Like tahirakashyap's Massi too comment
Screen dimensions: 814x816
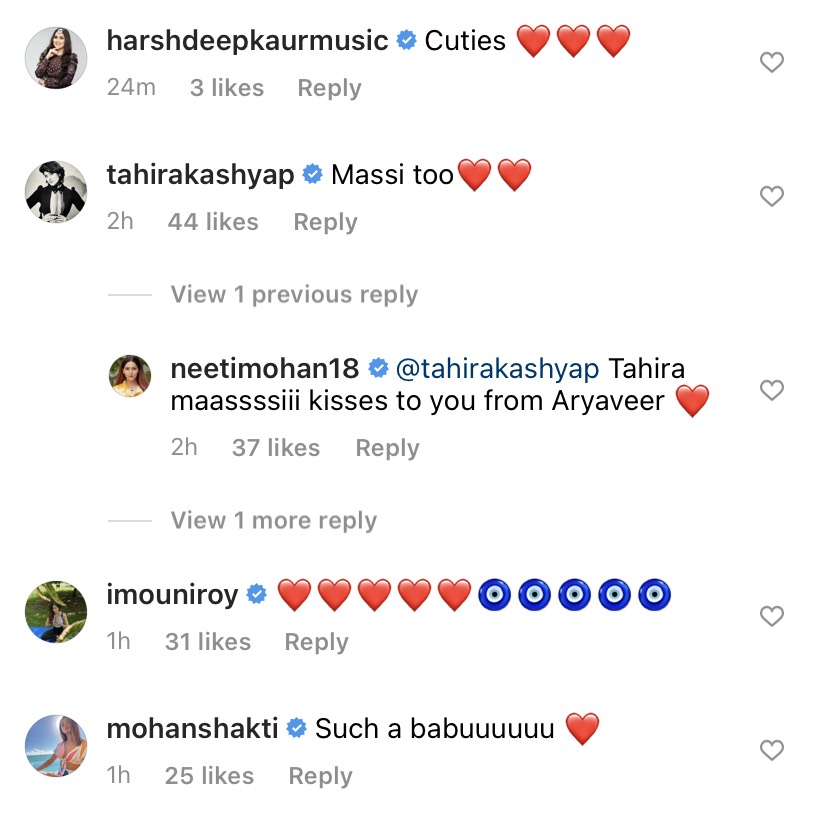pos(771,197)
